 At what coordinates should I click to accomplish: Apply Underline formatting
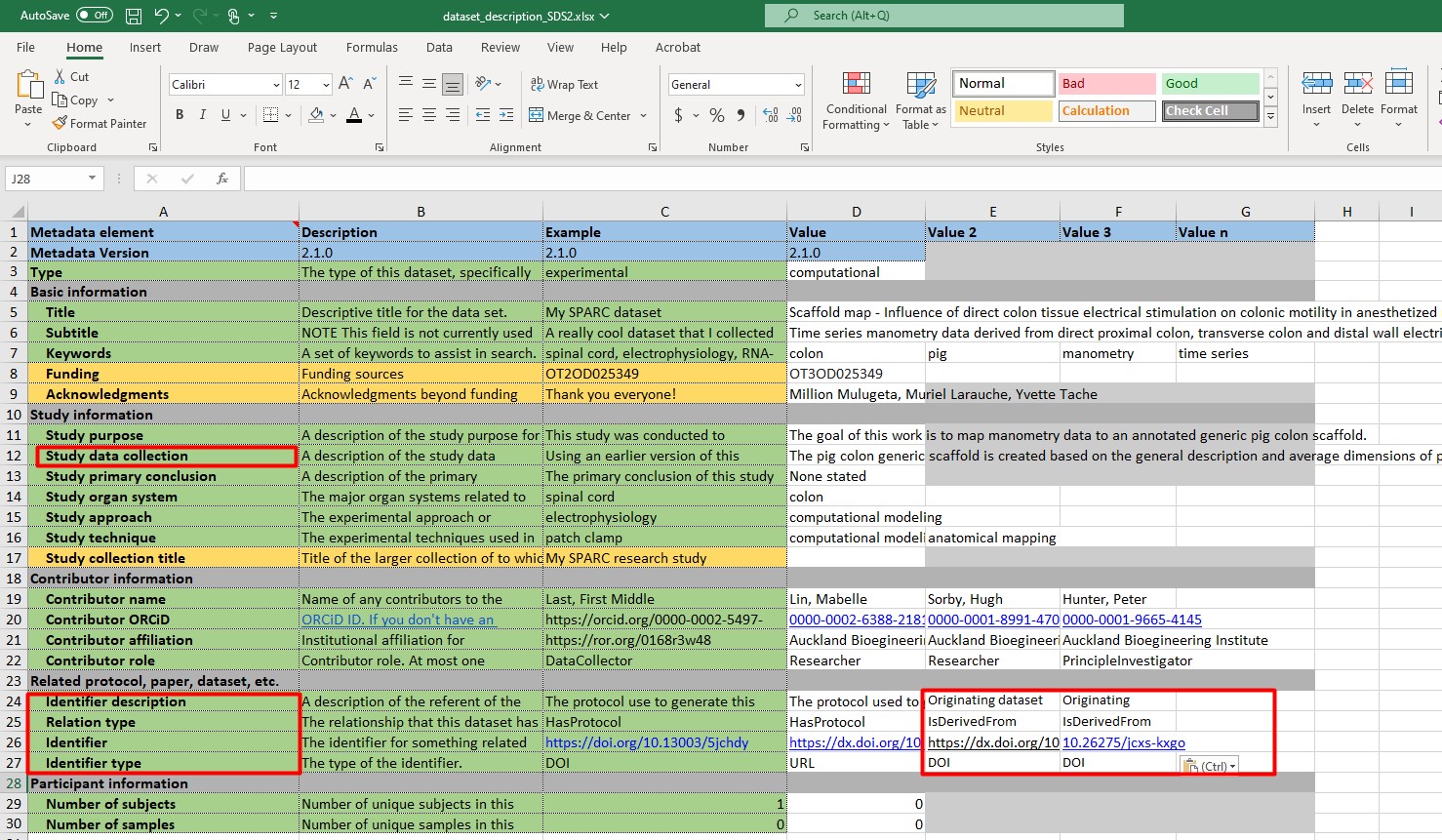pos(225,115)
